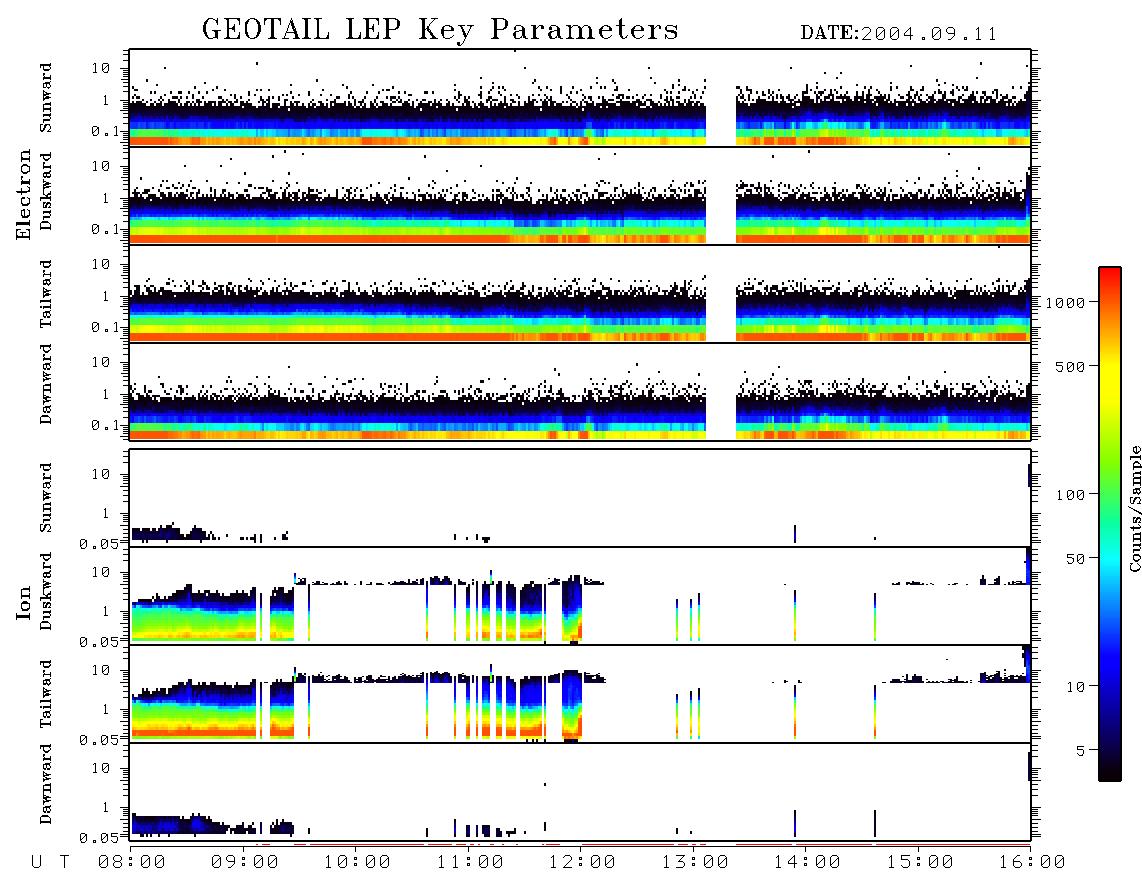The width and height of the screenshot is (1142, 880).
Task: Click the 0.1 tick on Electron Dawnward axis
Action: pos(105,425)
